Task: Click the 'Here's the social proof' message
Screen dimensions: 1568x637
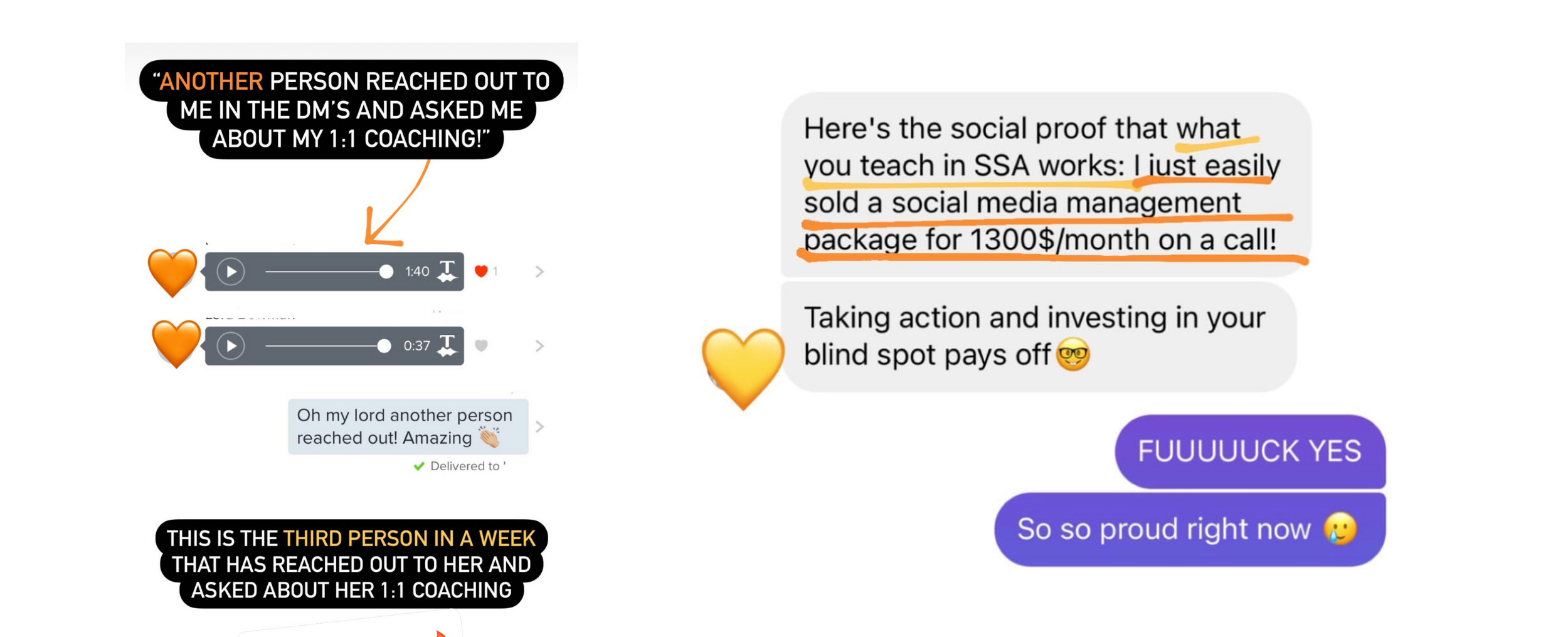Action: (x=1046, y=184)
